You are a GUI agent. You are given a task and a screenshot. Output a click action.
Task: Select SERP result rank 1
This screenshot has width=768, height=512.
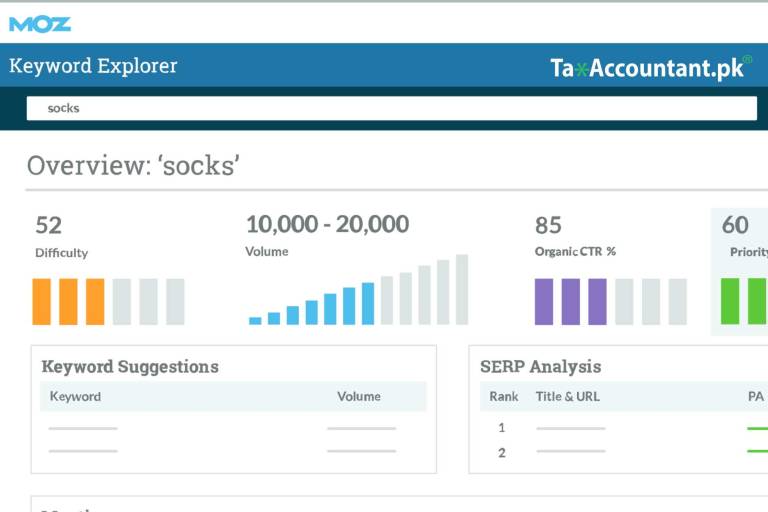[x=502, y=428]
